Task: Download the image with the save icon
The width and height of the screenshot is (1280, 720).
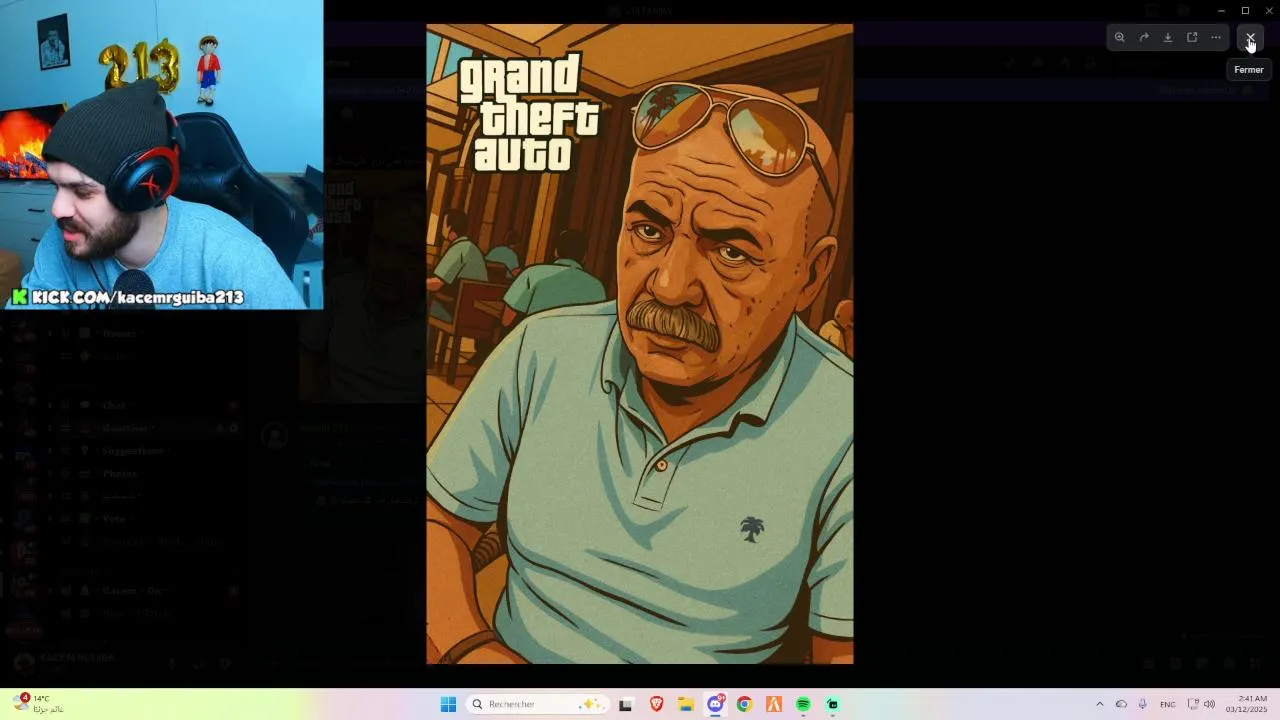Action: click(1168, 38)
